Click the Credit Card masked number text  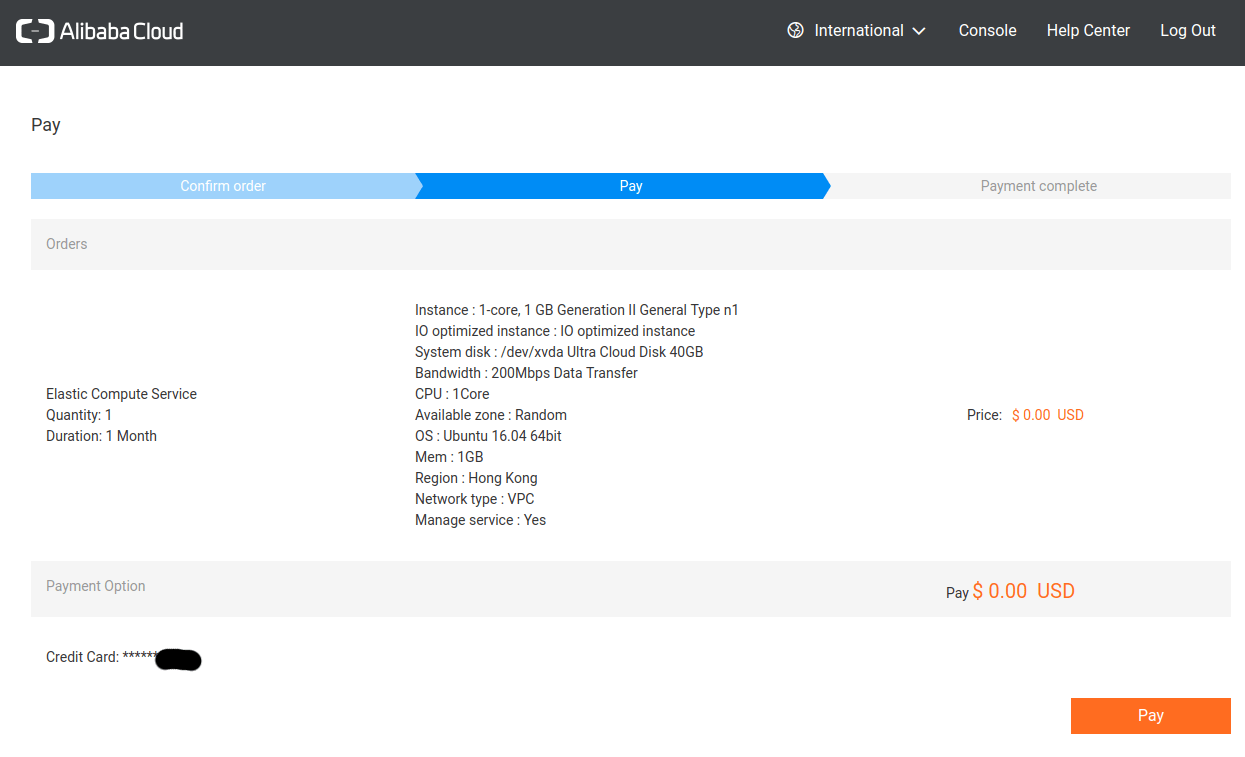pos(124,658)
